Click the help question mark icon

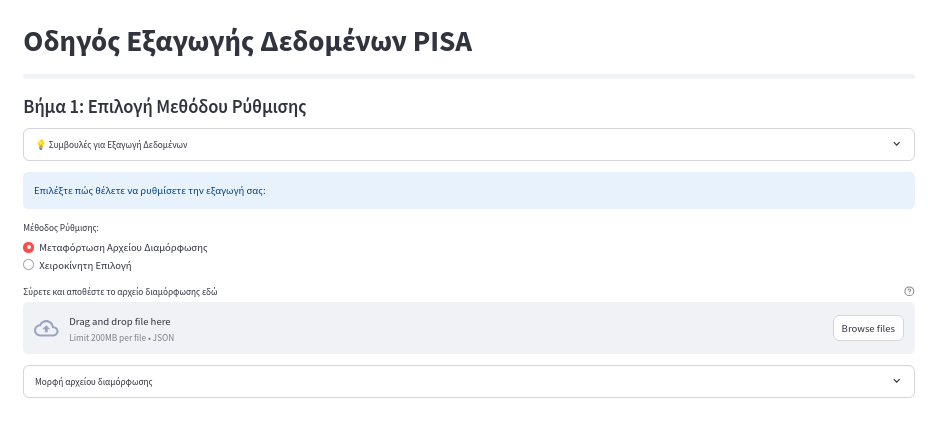(x=909, y=291)
